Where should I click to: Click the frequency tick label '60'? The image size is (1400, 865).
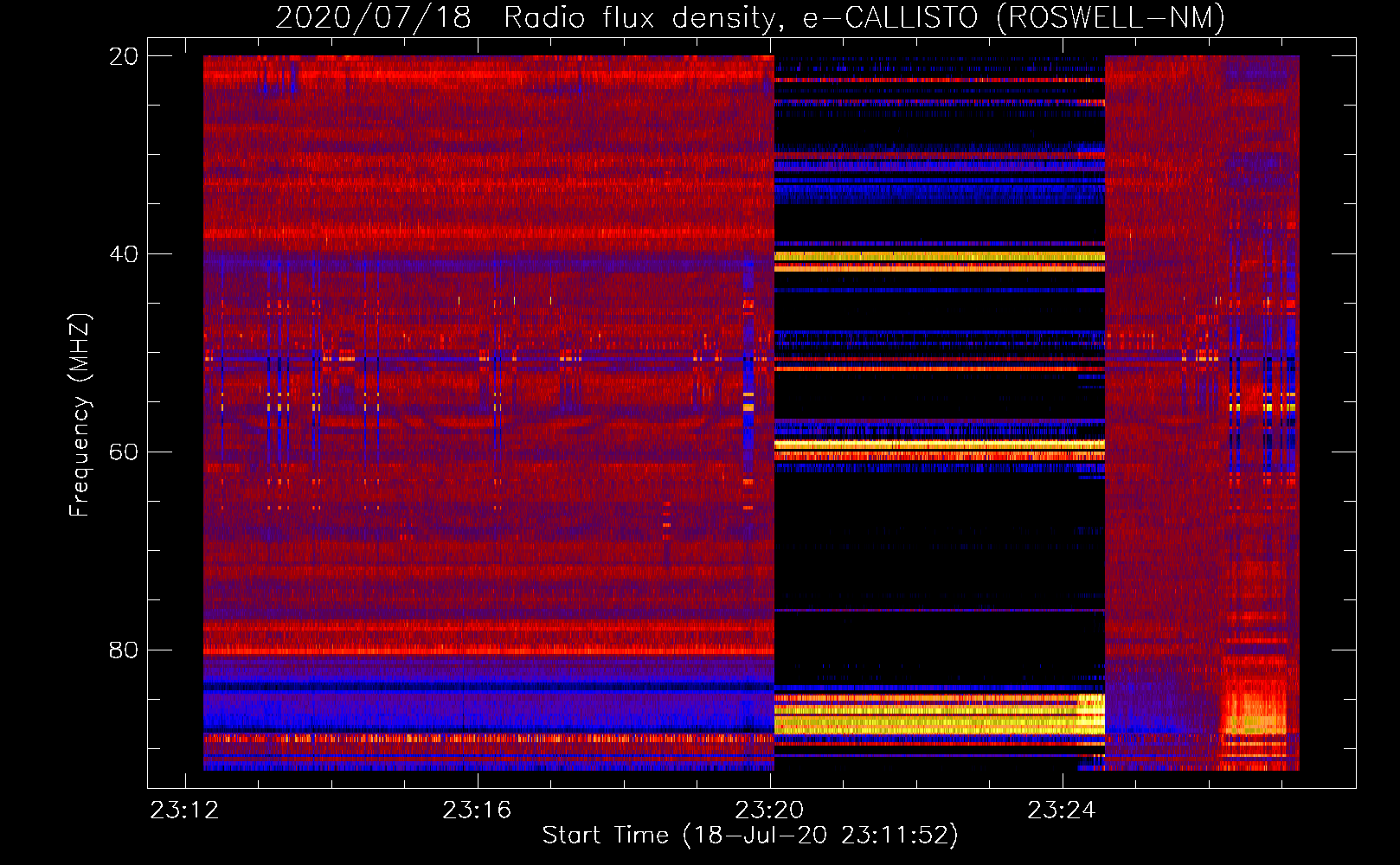124,452
